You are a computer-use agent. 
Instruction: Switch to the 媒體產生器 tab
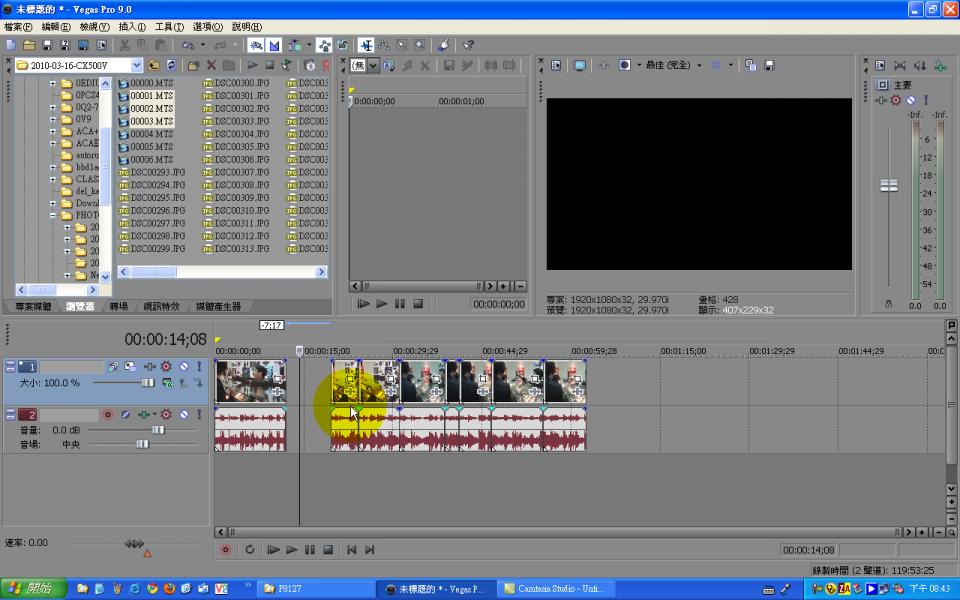[218, 306]
